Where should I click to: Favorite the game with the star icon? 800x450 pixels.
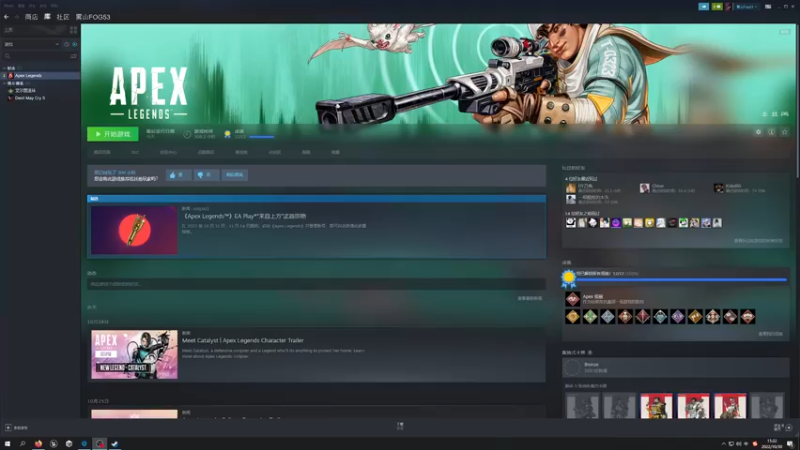pos(785,132)
